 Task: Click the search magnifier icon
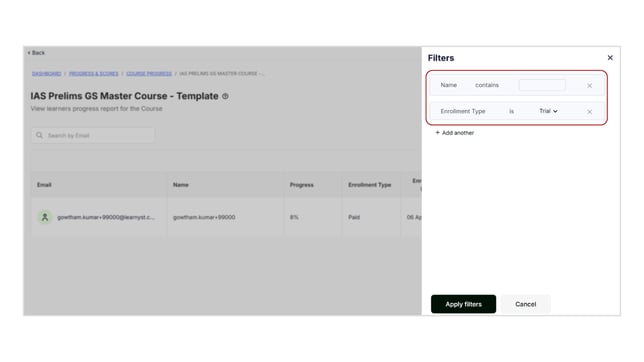point(39,135)
